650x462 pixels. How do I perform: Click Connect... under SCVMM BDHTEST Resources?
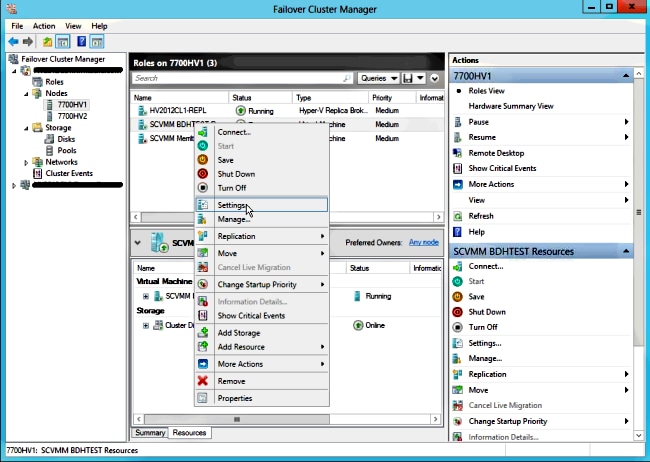pos(486,266)
